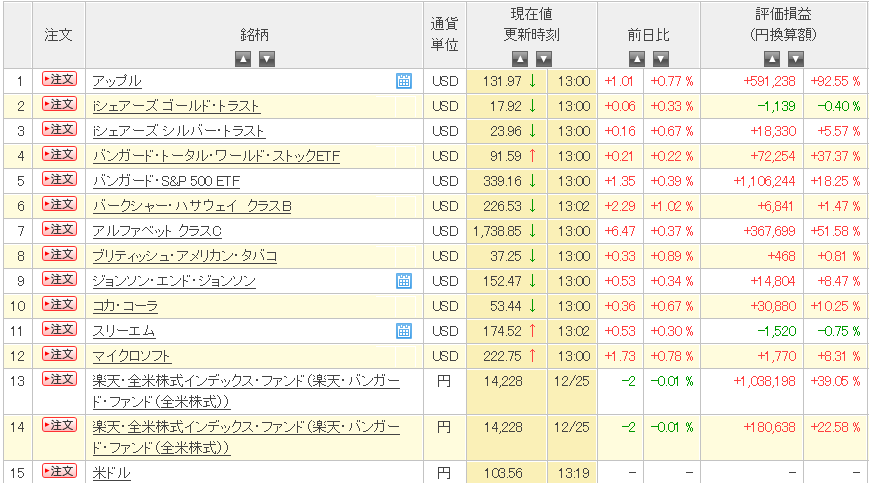Open calendar icon for アップル
Viewport: 870px width, 484px height.
(404, 81)
